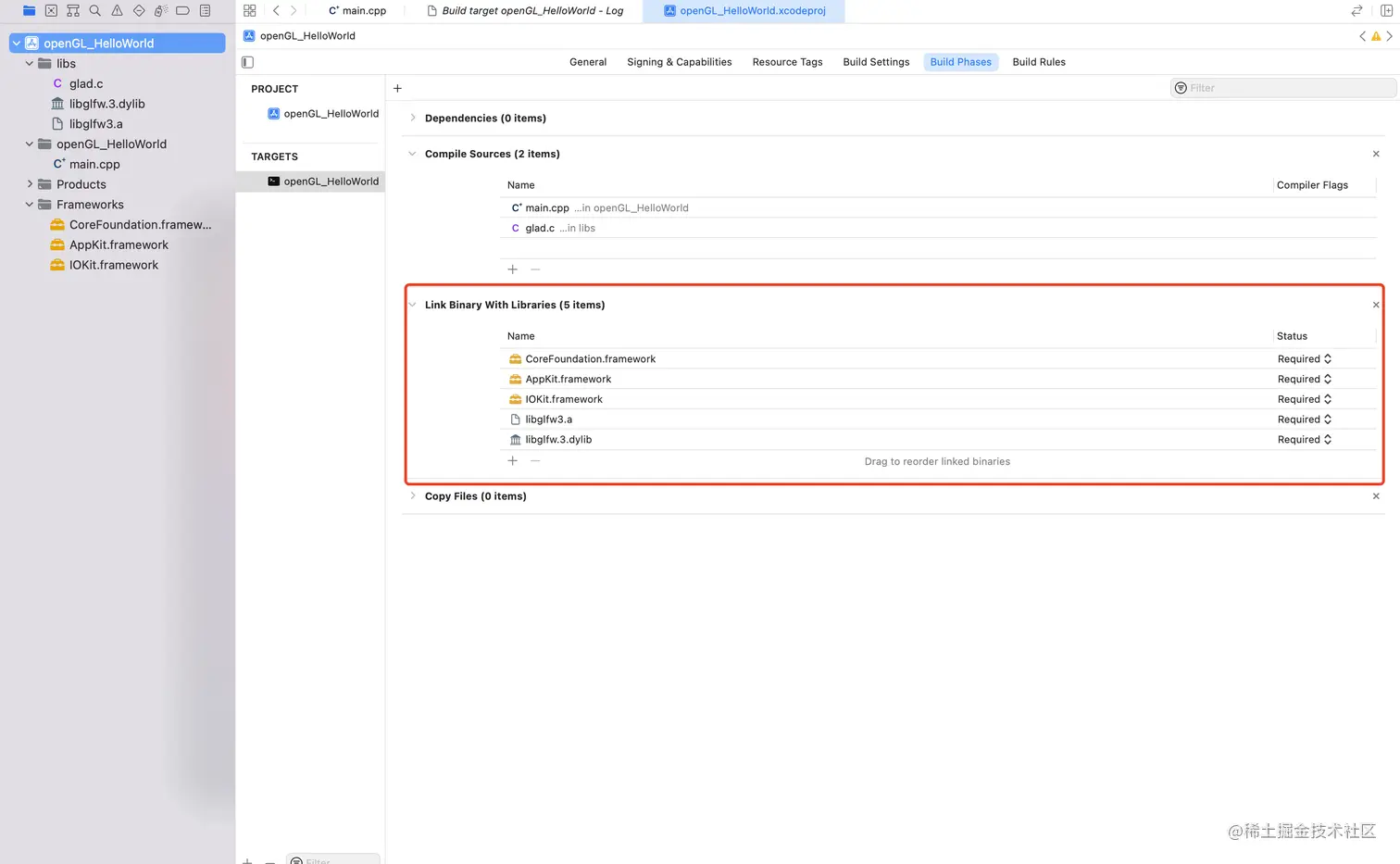The width and height of the screenshot is (1400, 864).
Task: Add a library to Link Binary phase
Action: (x=512, y=461)
